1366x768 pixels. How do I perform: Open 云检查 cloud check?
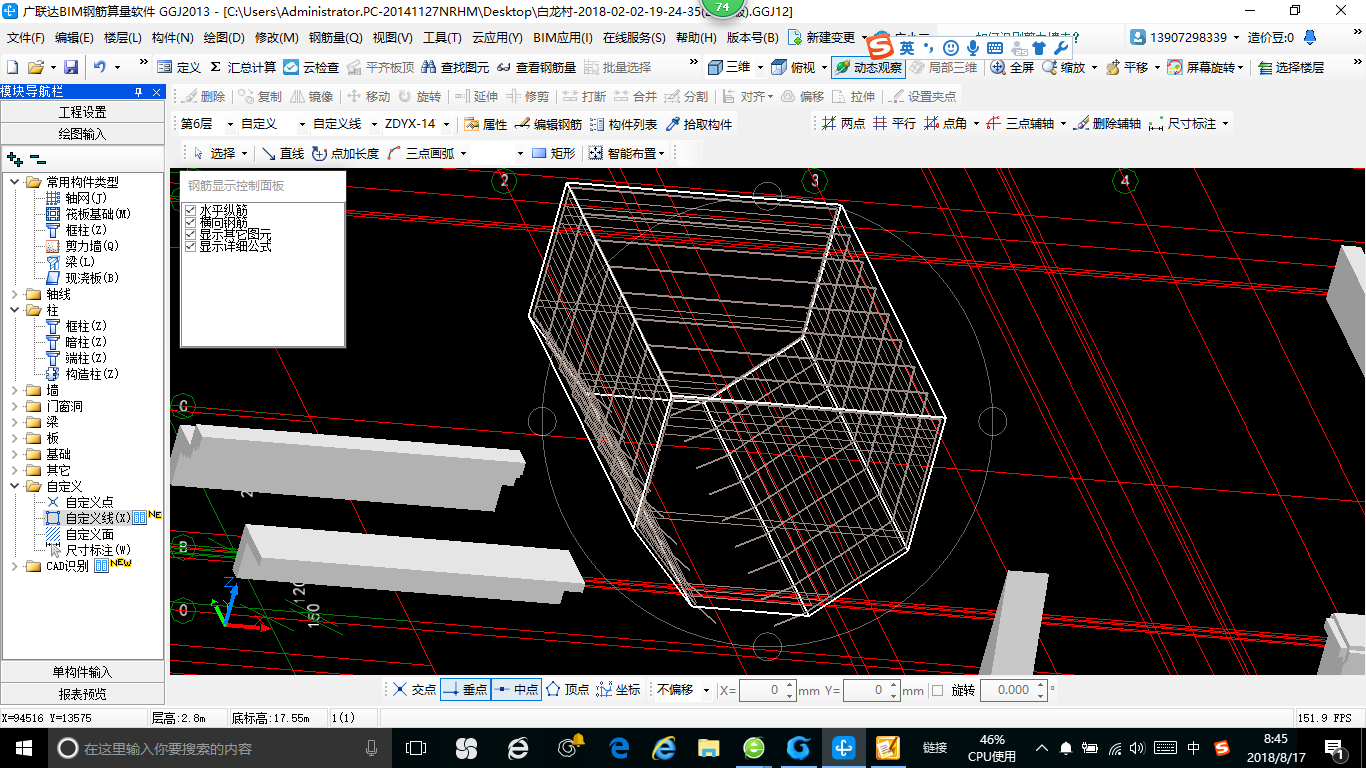click(x=311, y=67)
